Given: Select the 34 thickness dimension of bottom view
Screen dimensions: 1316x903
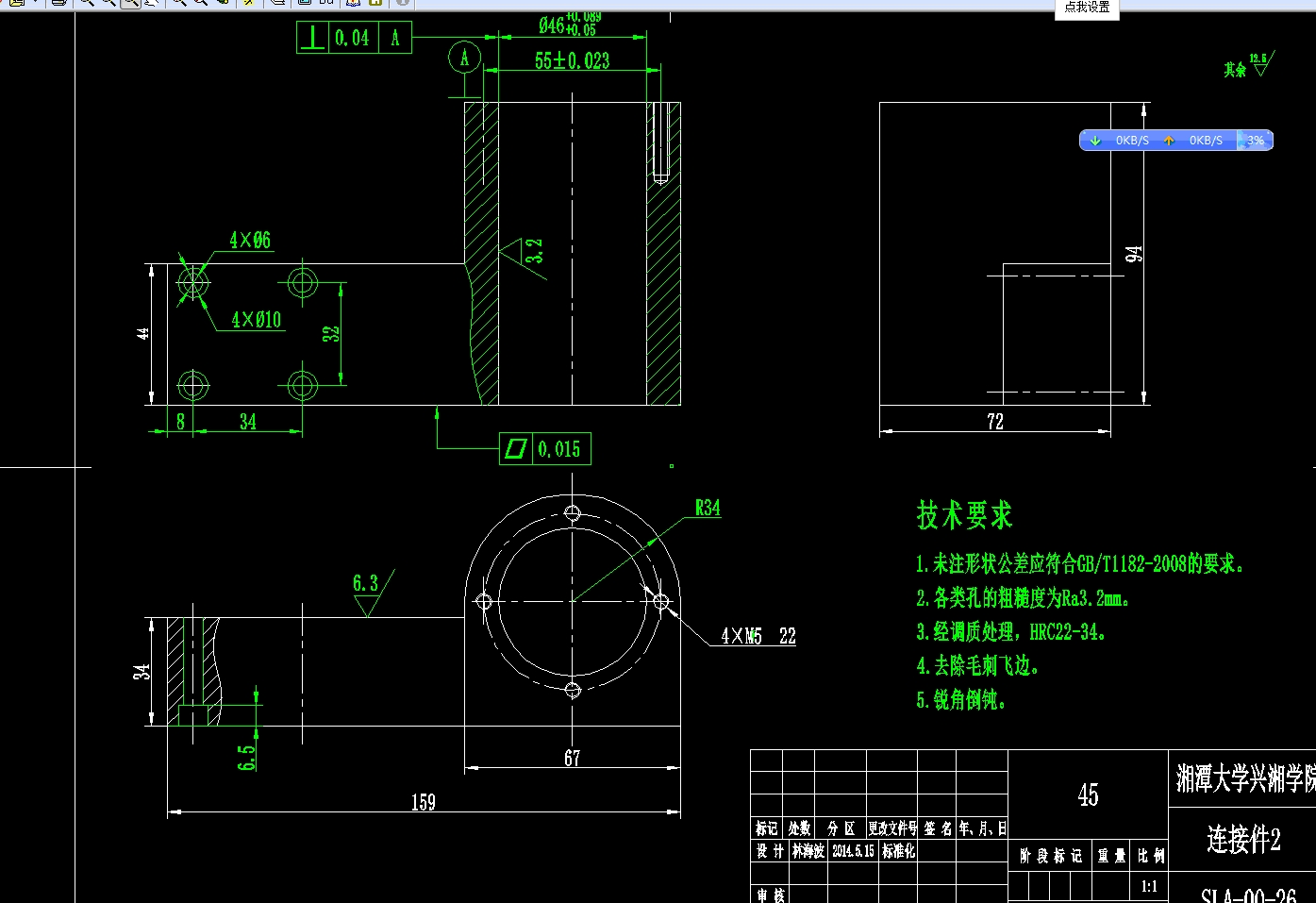Looking at the screenshot, I should coord(142,672).
